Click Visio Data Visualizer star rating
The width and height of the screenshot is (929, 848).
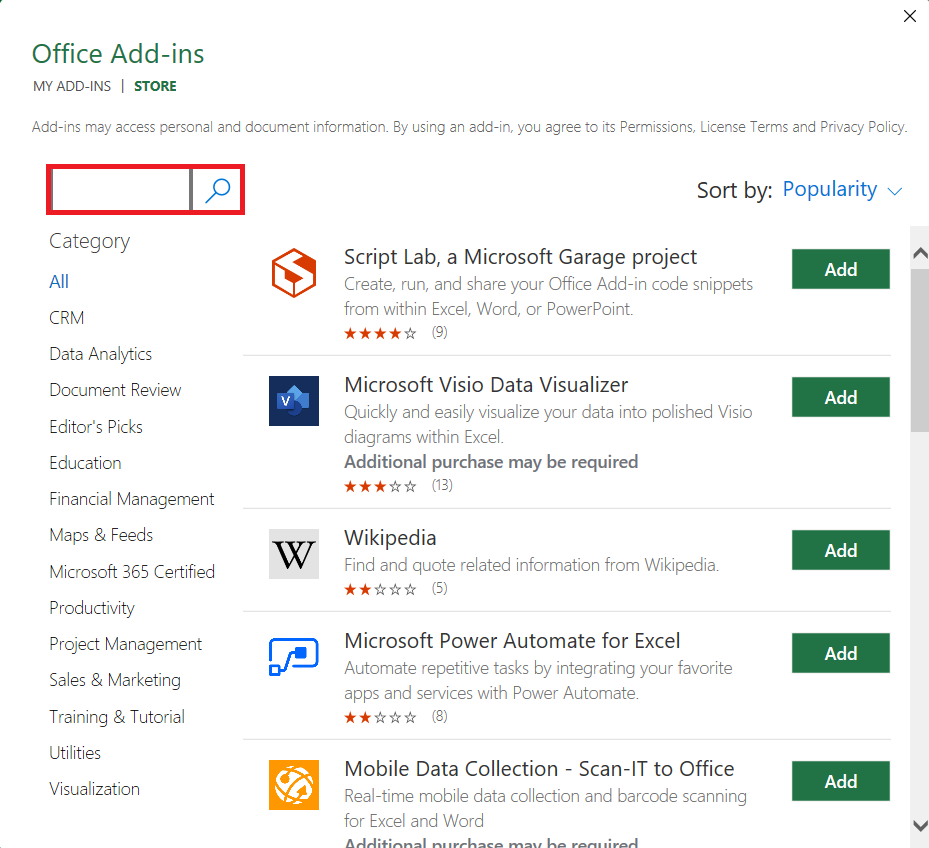[x=380, y=487]
